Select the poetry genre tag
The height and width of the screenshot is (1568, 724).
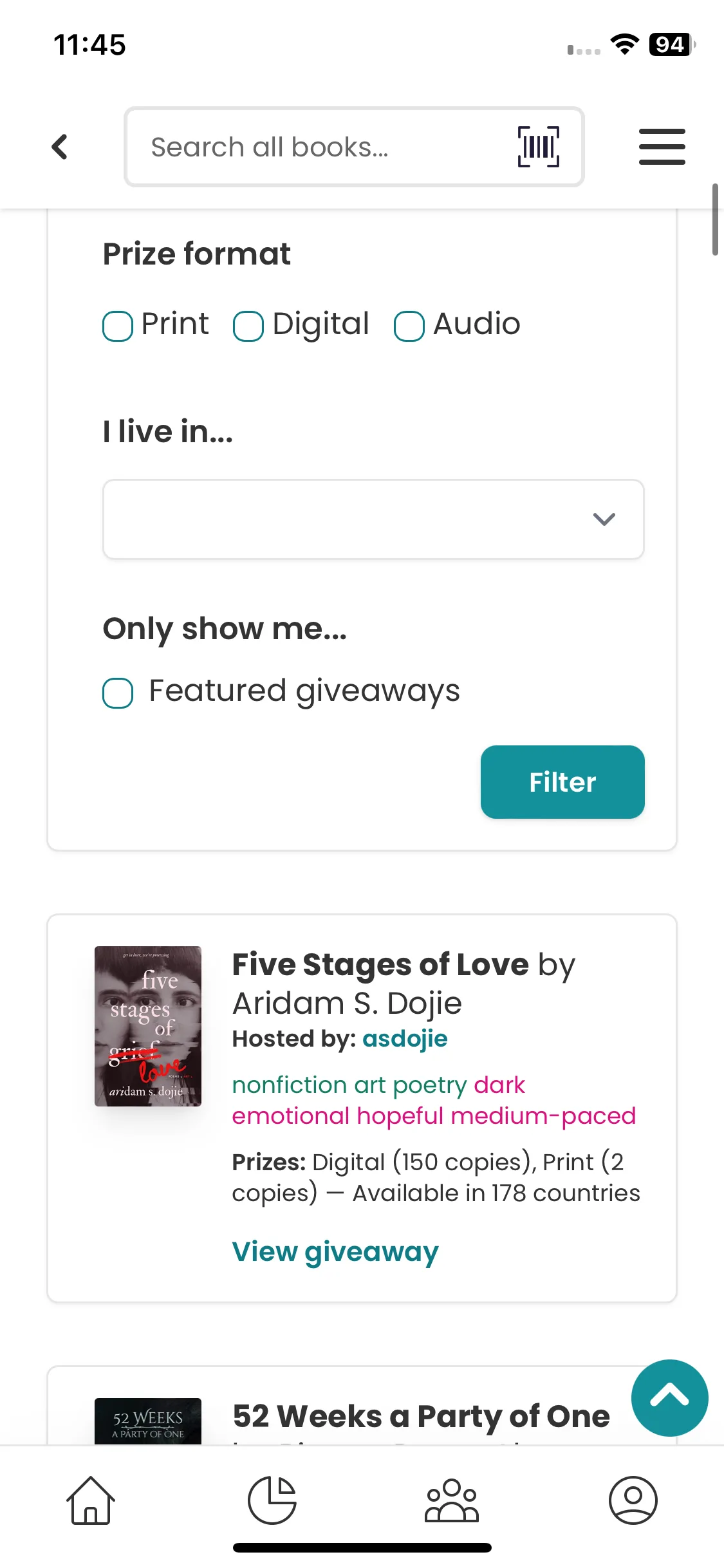pos(430,1085)
